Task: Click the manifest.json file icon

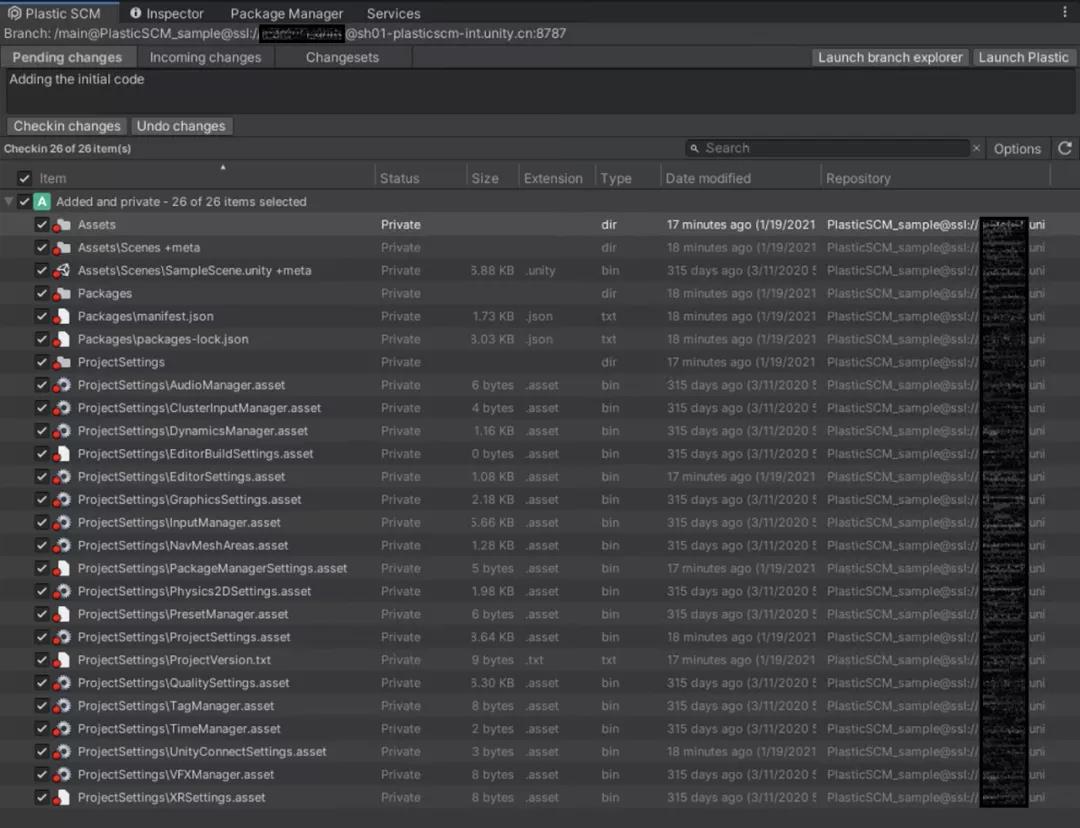Action: point(62,316)
